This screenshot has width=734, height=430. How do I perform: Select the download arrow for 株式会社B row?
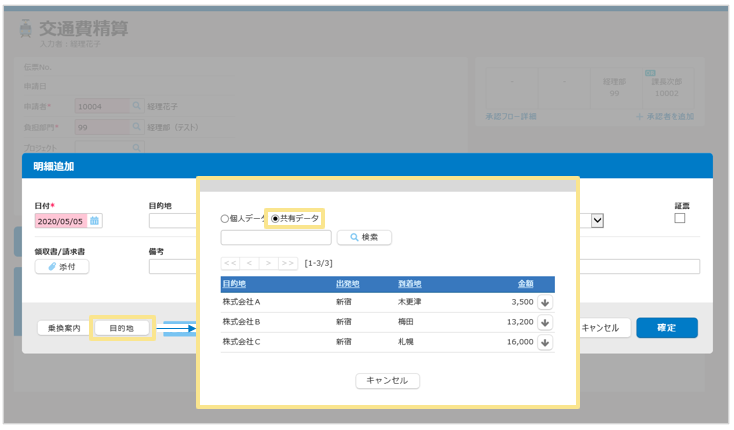pyautogui.click(x=545, y=322)
